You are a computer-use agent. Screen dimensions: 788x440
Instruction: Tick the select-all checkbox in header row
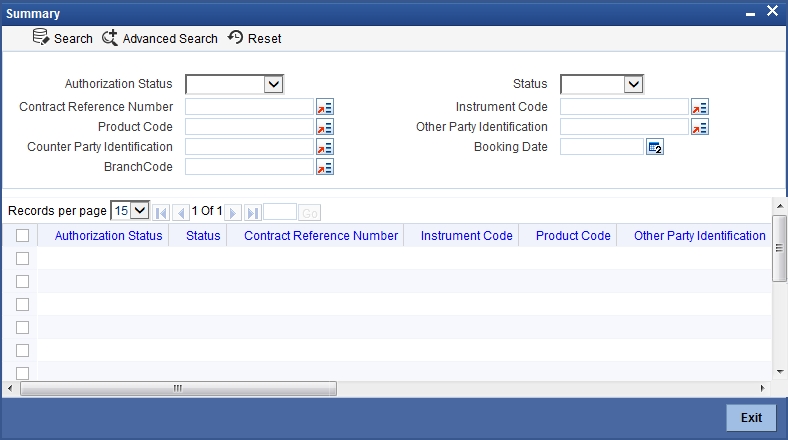click(23, 236)
